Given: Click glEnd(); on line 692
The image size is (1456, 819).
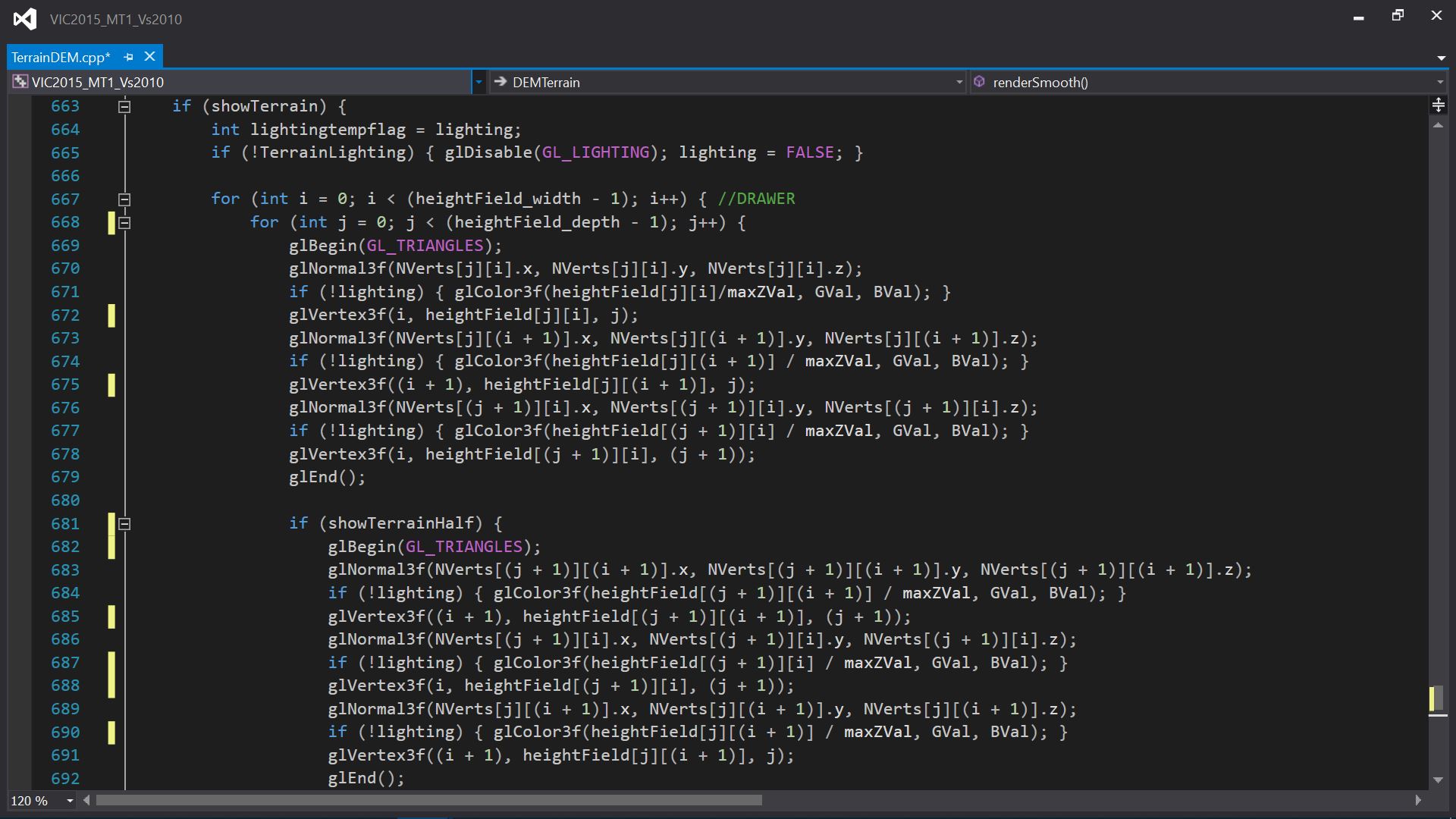Looking at the screenshot, I should 366,778.
